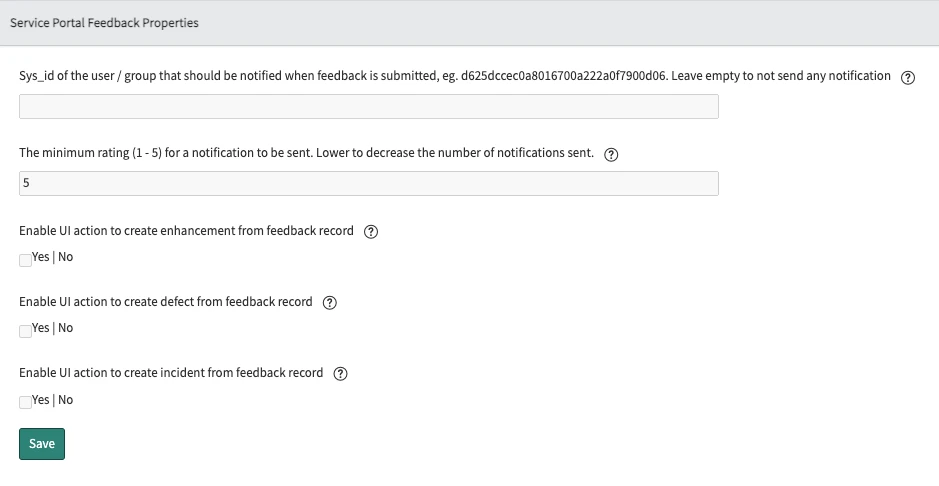Screen dimensions: 939x486
Task: Click the Sys_id notification description label
Action: 454,76
